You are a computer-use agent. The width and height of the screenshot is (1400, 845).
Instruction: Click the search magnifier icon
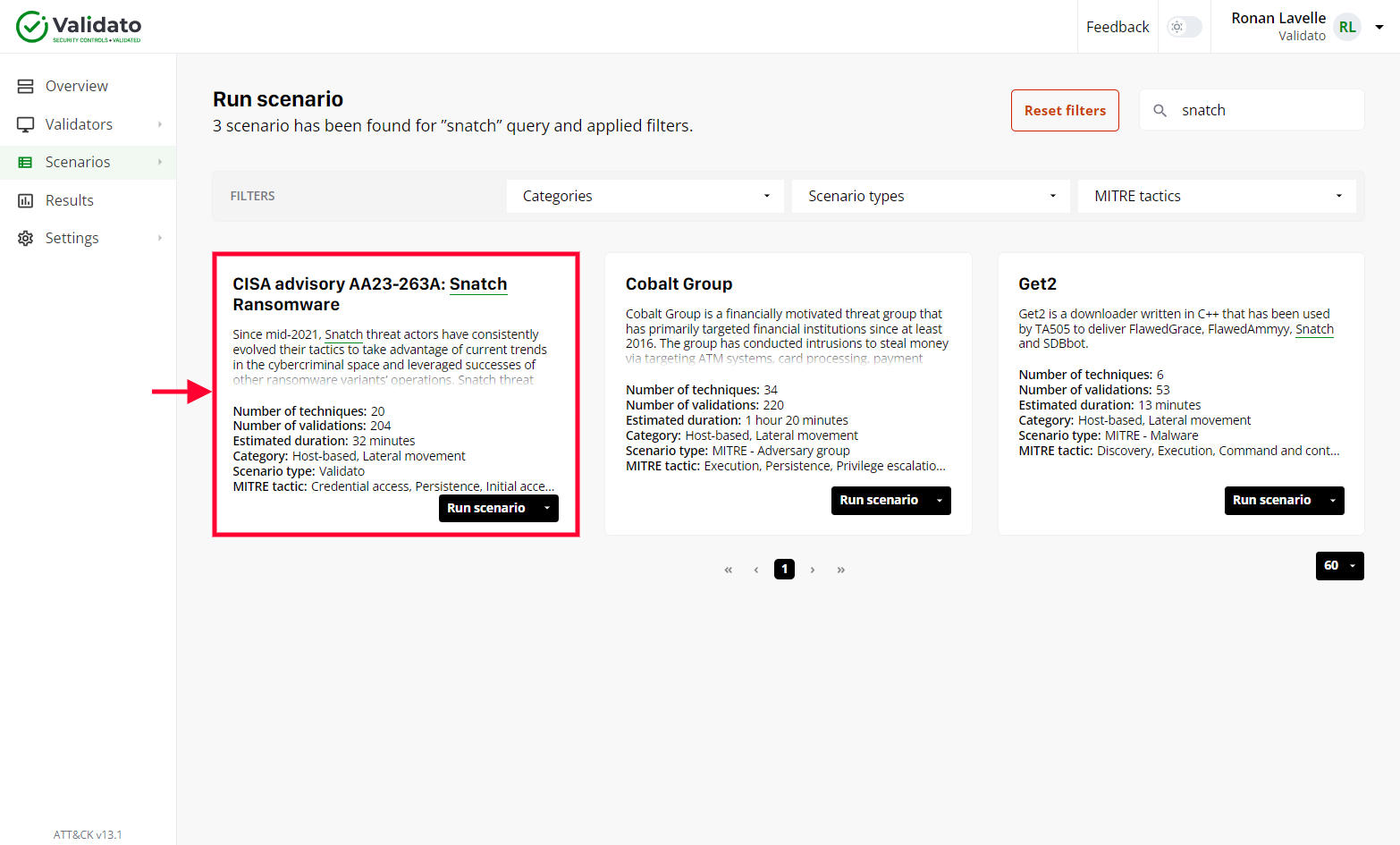click(x=1160, y=111)
